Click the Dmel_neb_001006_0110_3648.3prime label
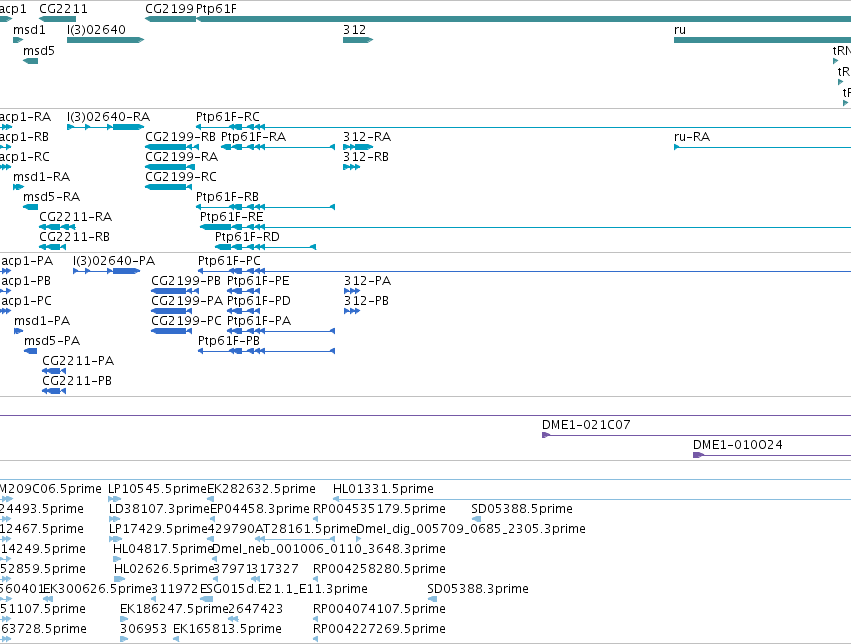Screen dimensions: 851x644 329,550
